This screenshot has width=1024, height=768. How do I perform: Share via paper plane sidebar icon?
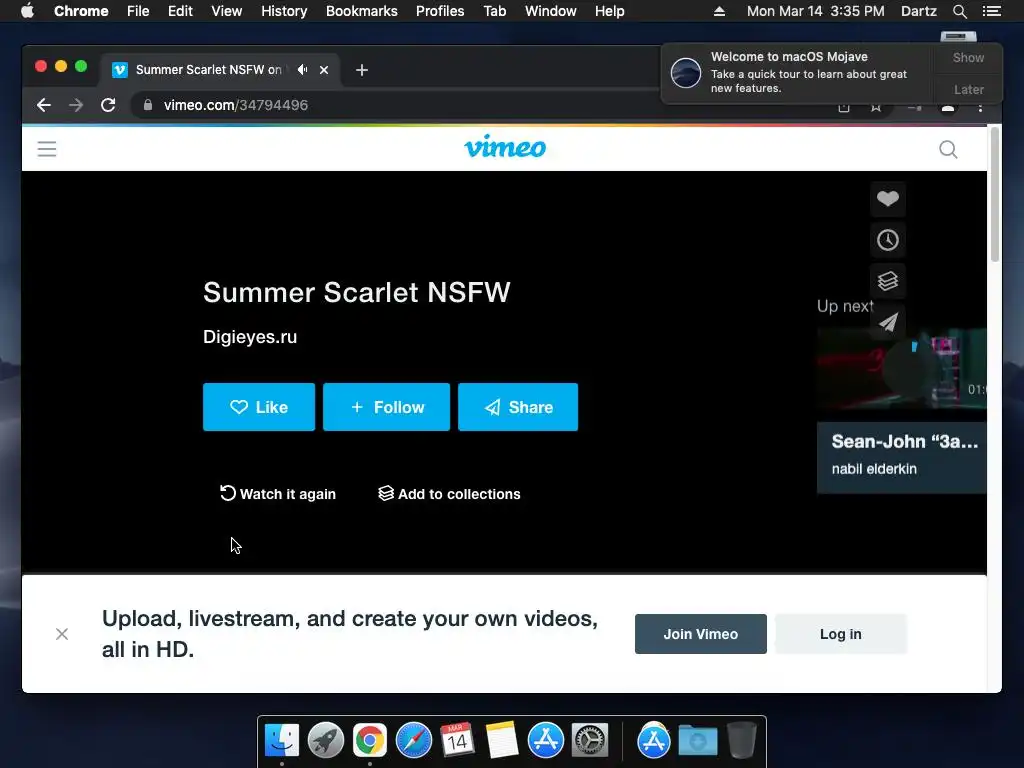(x=888, y=322)
